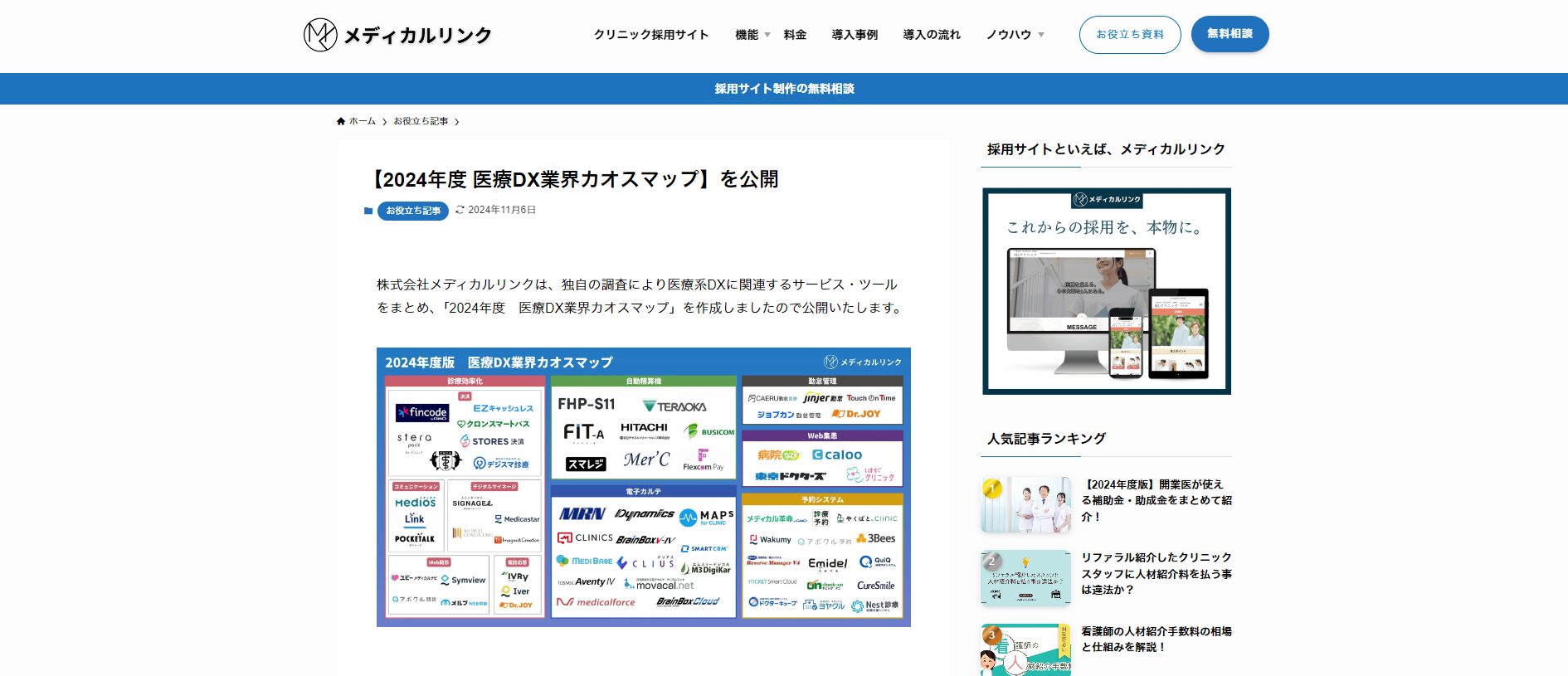Click the Wakumy logo in chaos map
The height and width of the screenshot is (676, 1568).
(x=770, y=539)
